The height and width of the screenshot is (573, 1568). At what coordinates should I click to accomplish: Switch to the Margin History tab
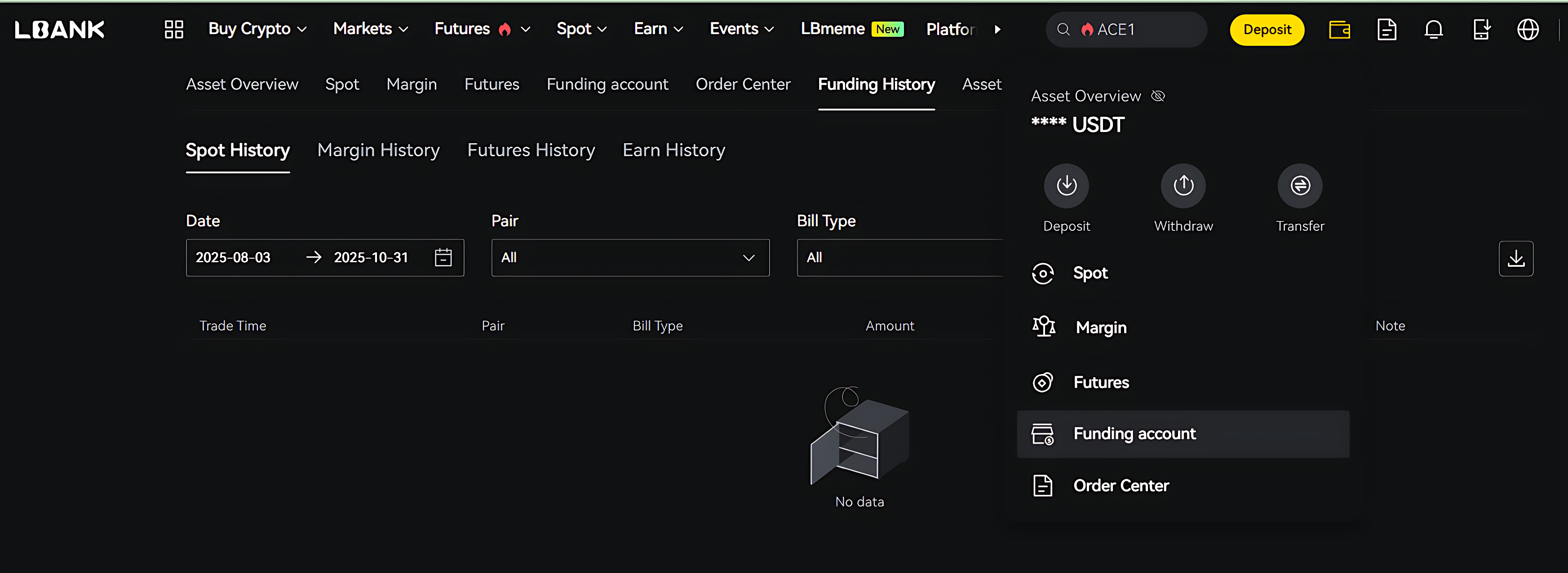click(378, 150)
